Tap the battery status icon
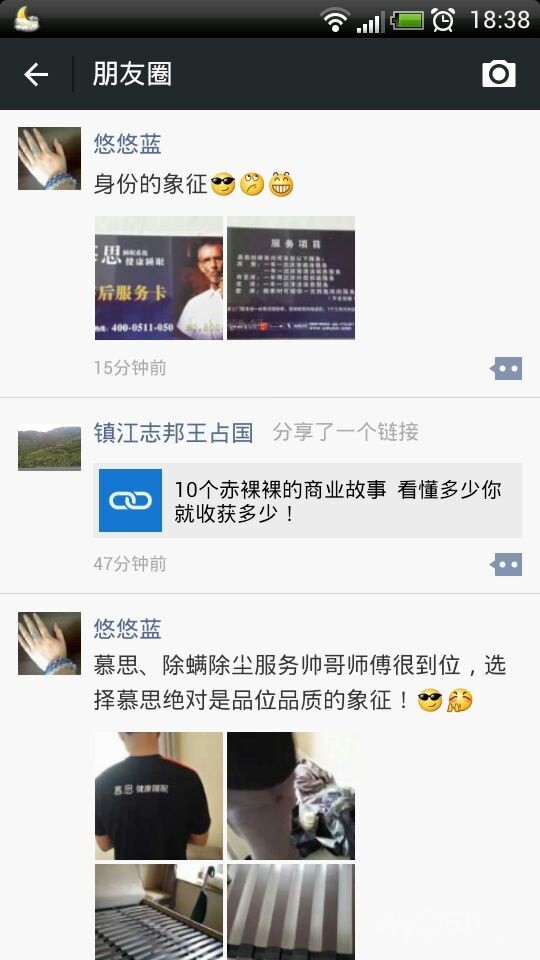 coord(407,20)
